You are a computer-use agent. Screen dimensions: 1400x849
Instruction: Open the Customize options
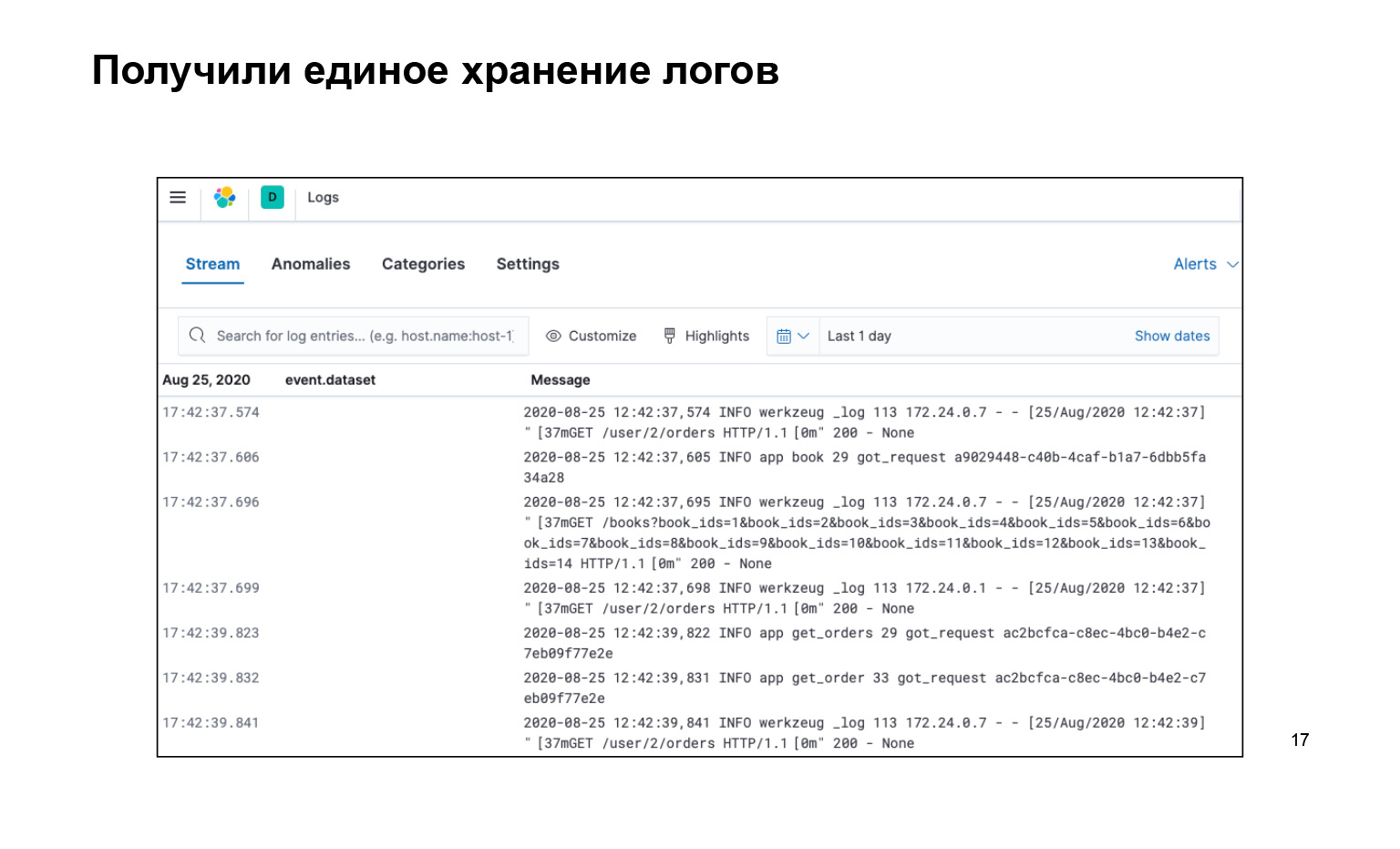pos(602,336)
